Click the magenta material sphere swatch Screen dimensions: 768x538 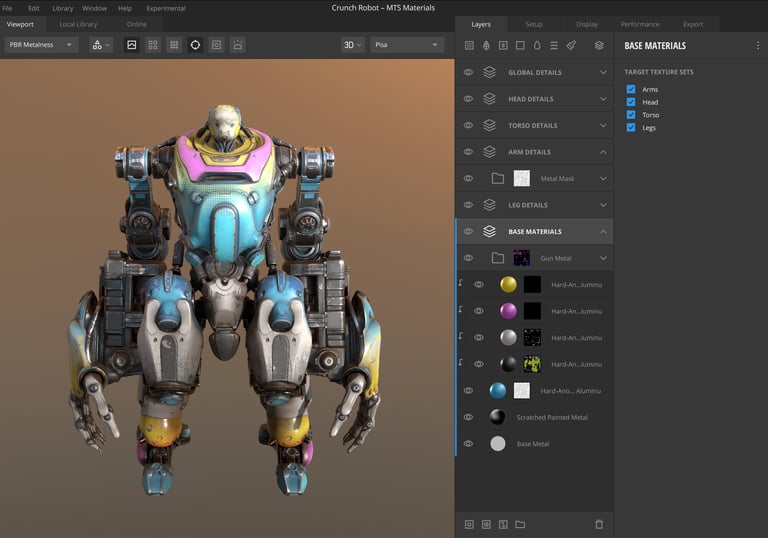pyautogui.click(x=508, y=311)
